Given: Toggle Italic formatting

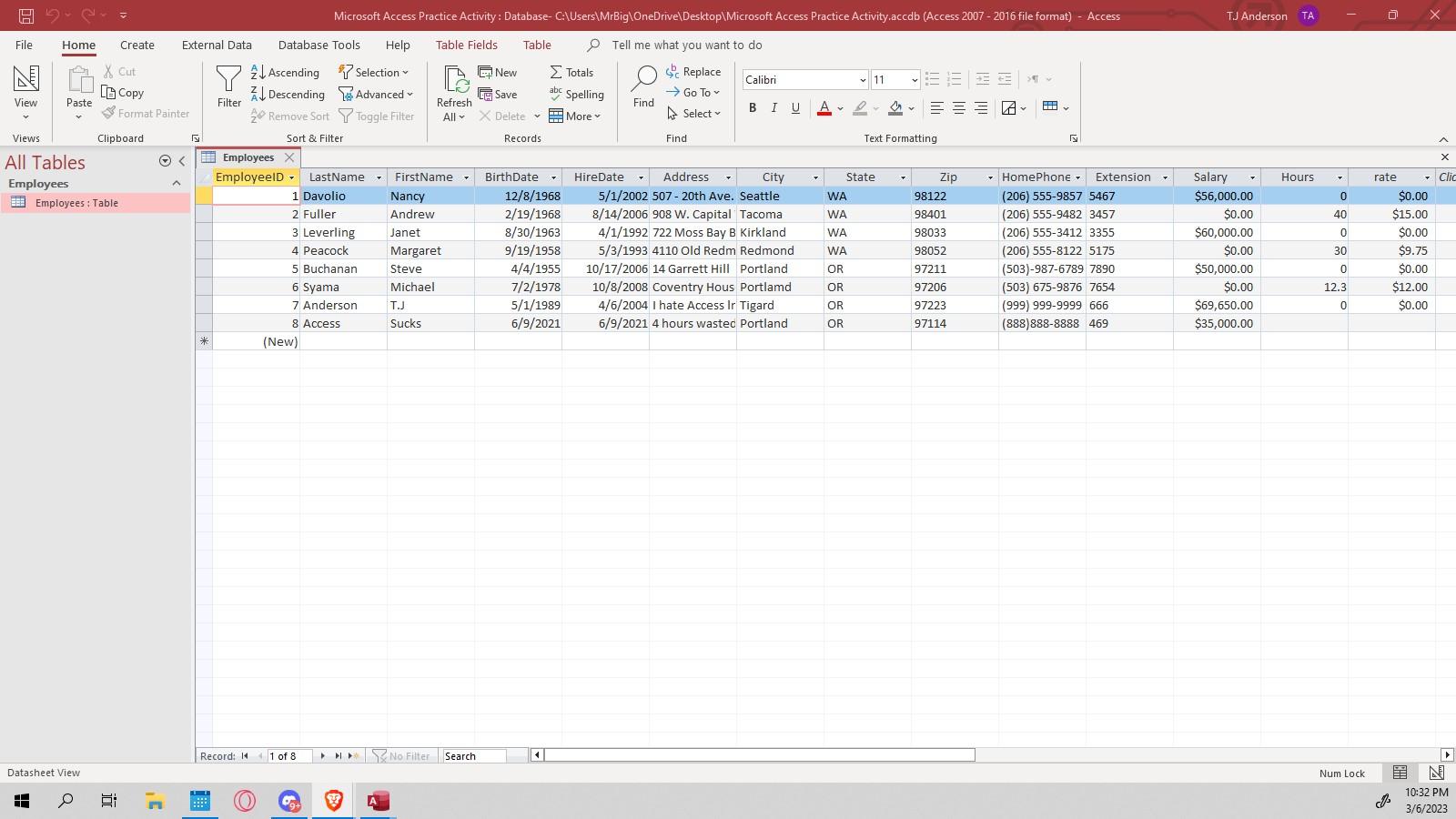Looking at the screenshot, I should [x=774, y=107].
